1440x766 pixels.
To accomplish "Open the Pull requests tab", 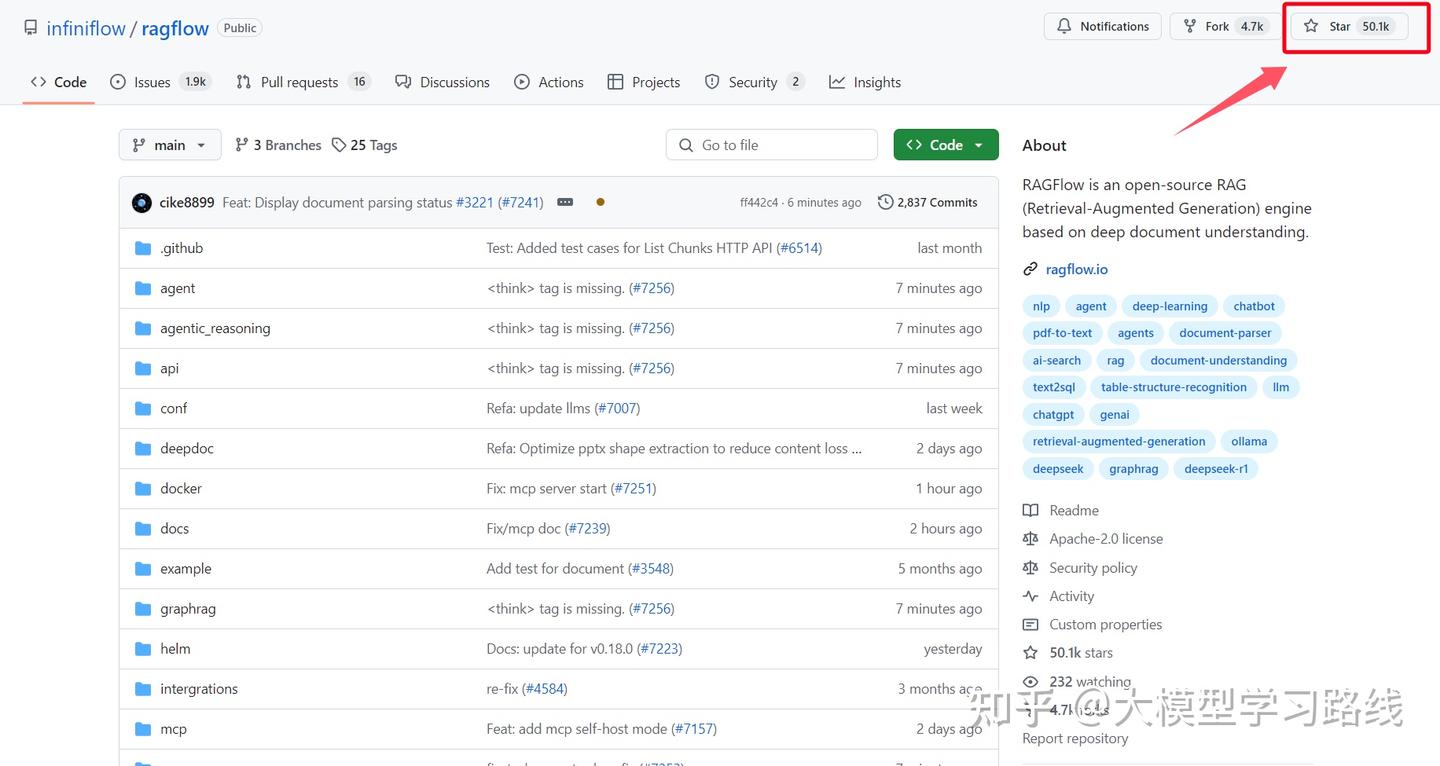I will click(x=299, y=82).
